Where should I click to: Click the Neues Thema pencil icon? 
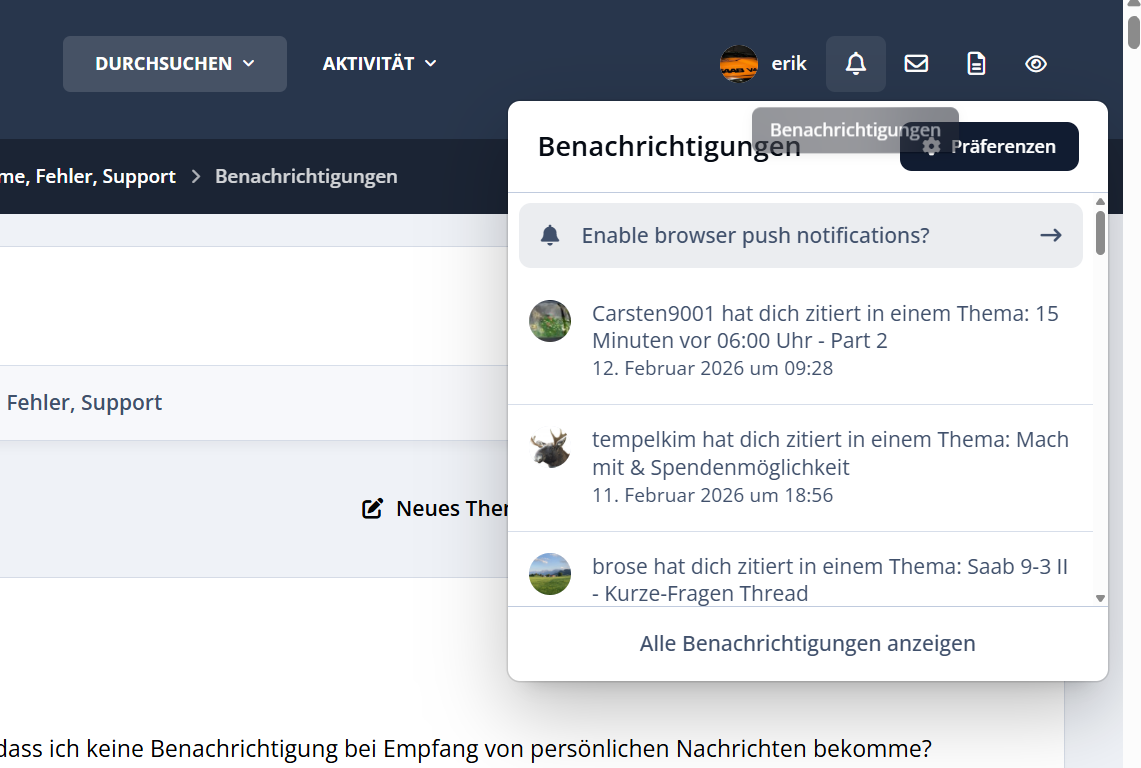point(372,509)
